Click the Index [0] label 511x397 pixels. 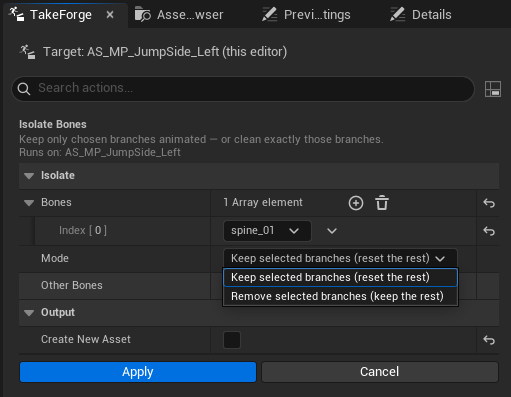(83, 230)
